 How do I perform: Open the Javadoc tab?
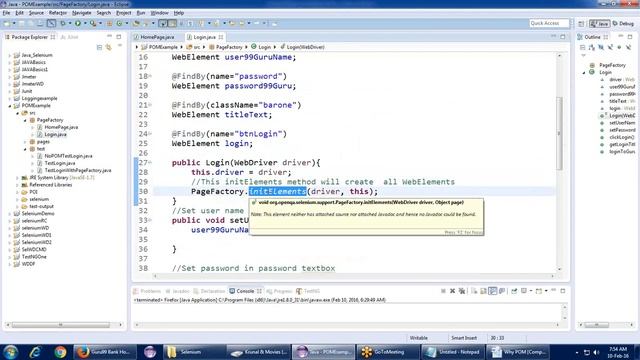click(178, 291)
